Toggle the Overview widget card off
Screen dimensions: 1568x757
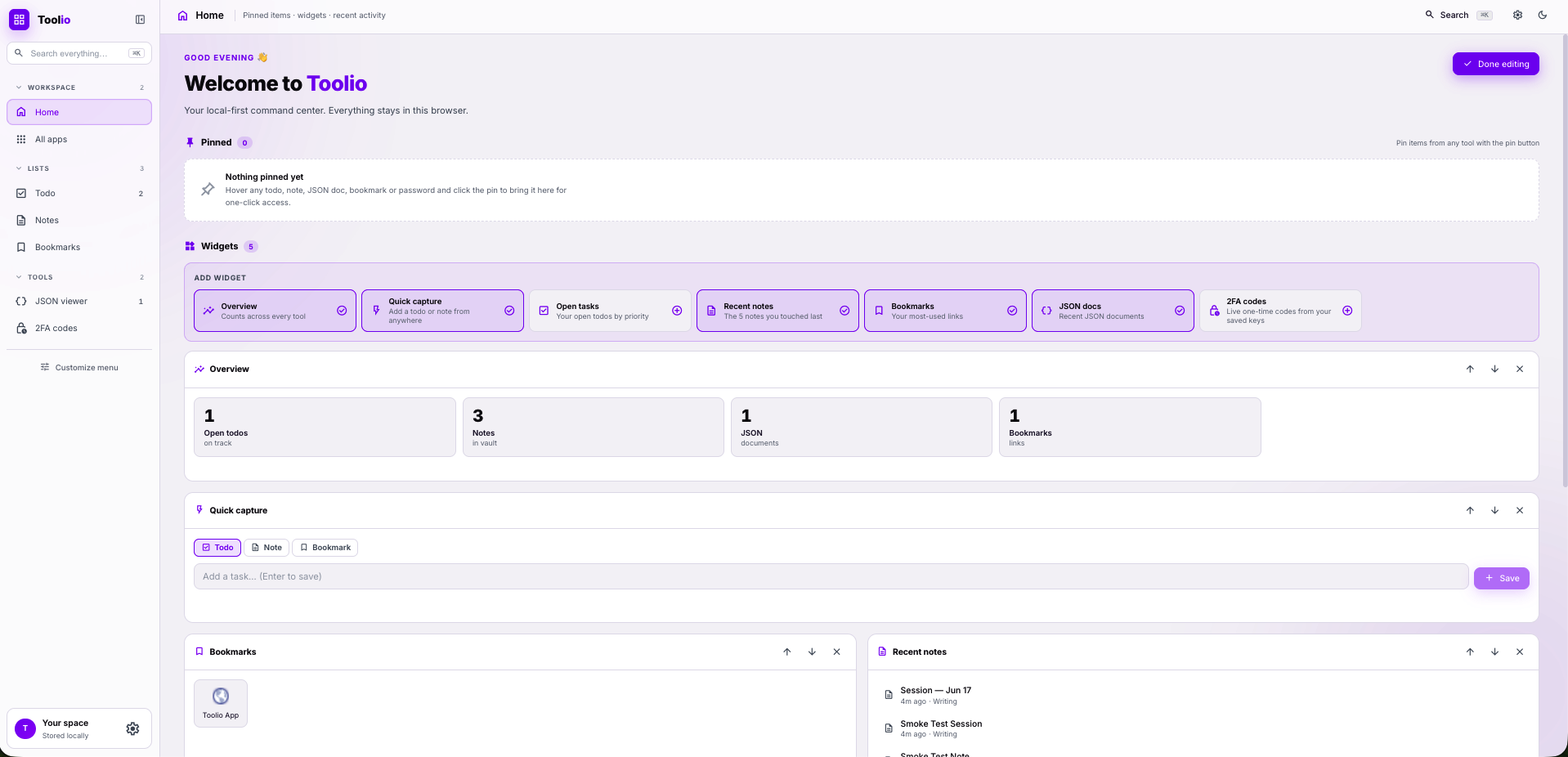(x=275, y=311)
